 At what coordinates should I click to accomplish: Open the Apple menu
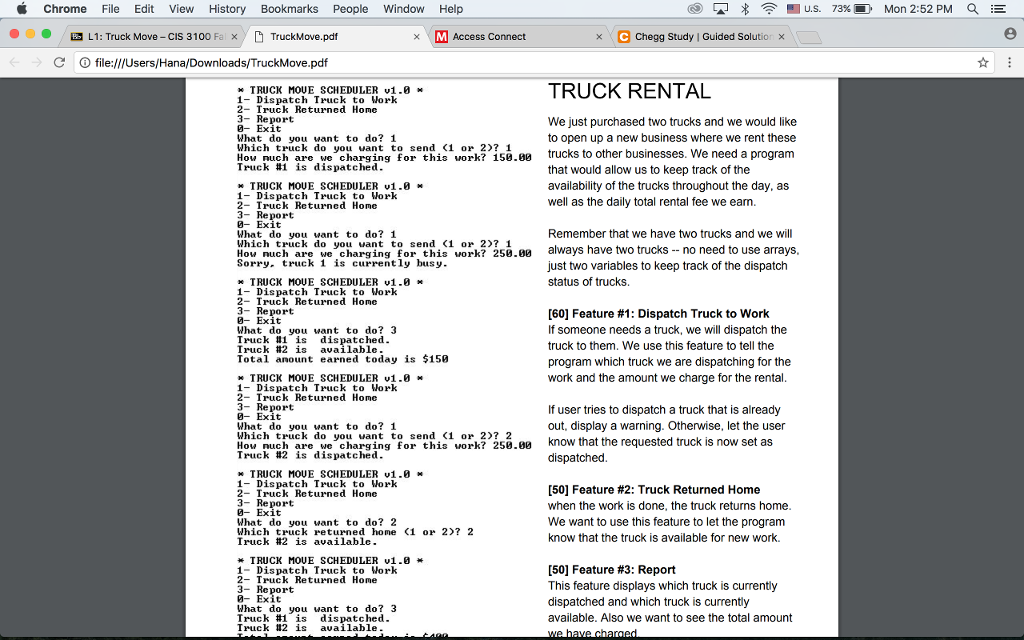click(x=22, y=8)
